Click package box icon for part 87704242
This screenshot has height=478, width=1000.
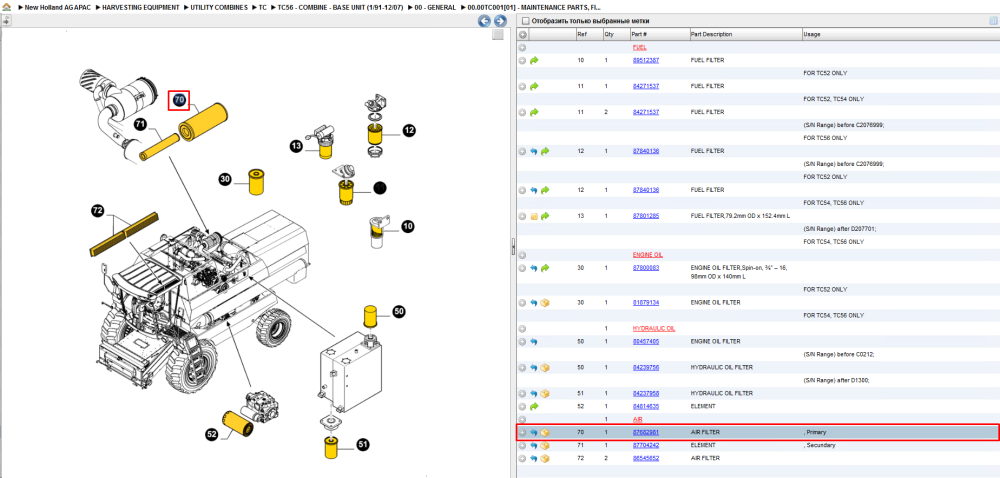[545, 445]
